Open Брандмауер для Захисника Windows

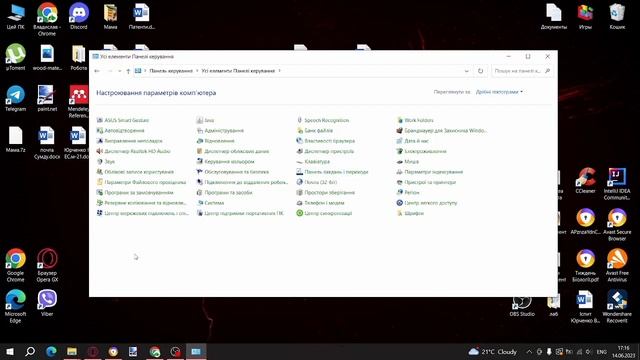pos(442,131)
